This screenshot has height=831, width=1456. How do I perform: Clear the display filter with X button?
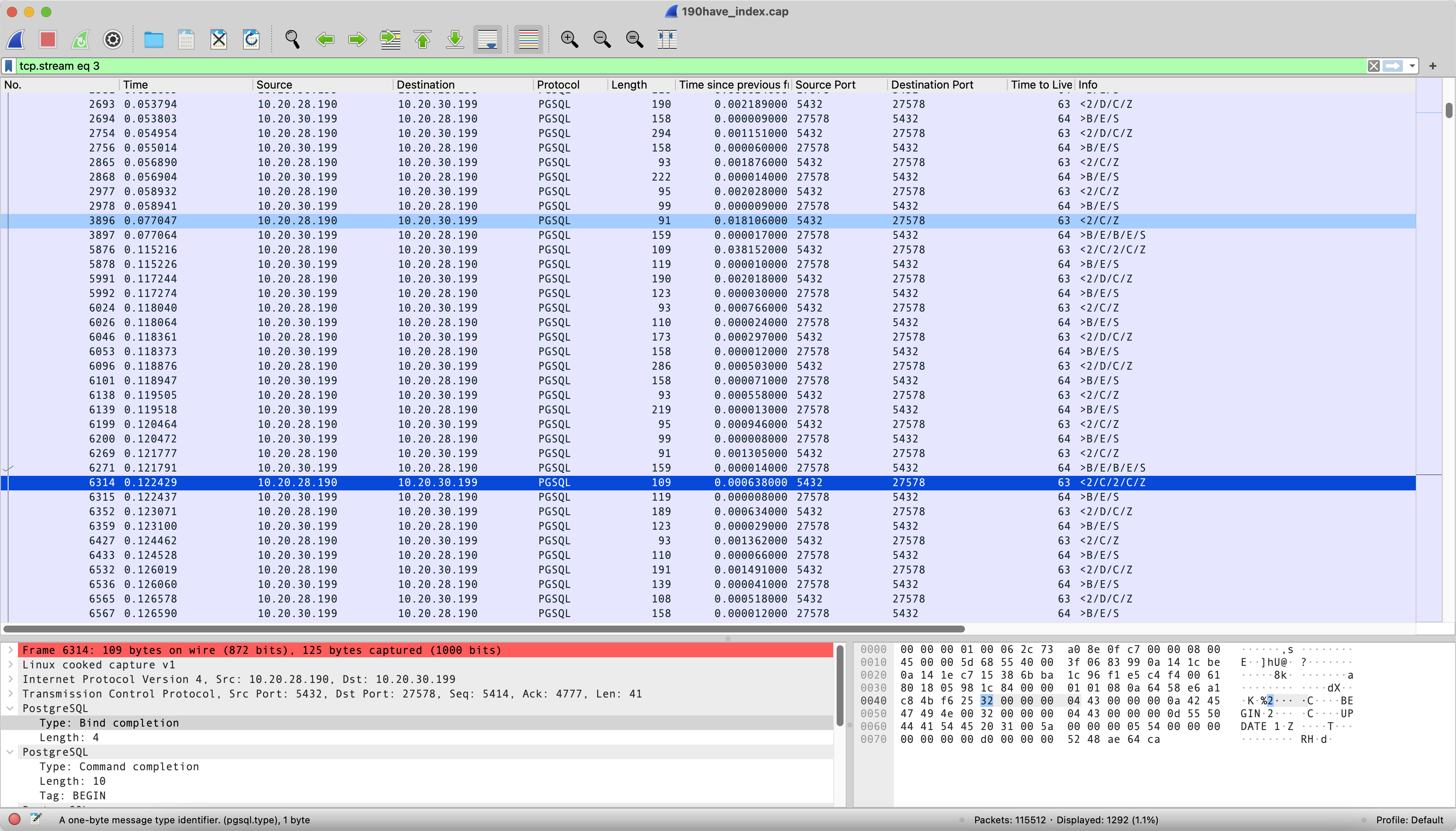click(x=1373, y=66)
